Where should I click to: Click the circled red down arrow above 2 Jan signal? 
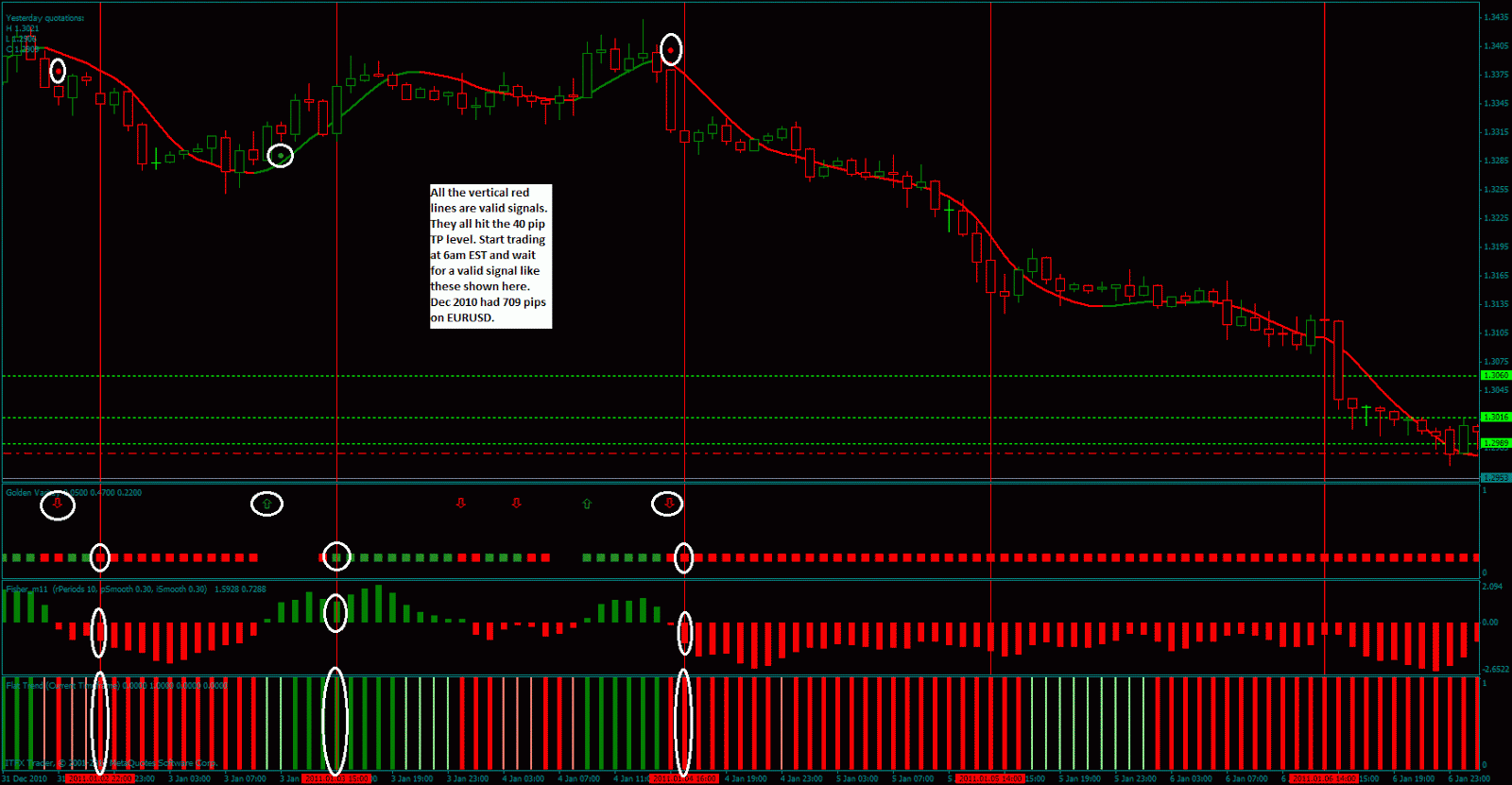(x=58, y=504)
